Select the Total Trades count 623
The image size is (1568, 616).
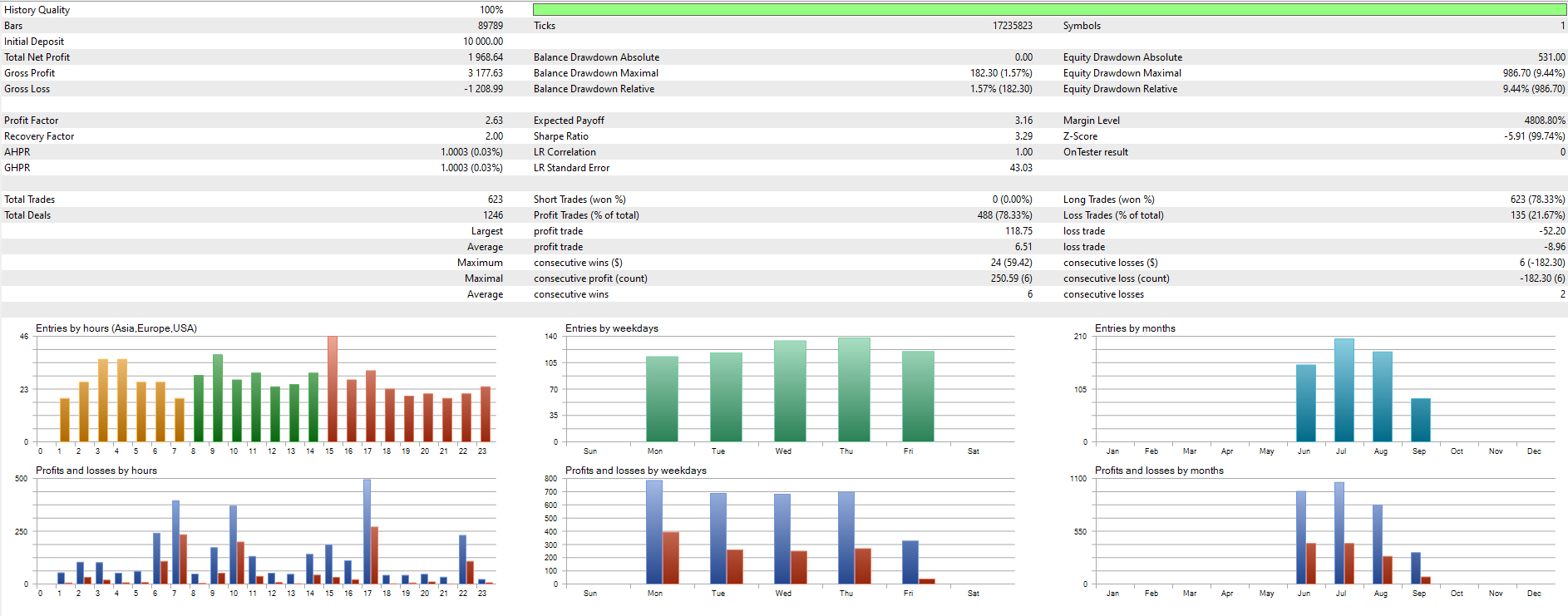click(x=495, y=200)
